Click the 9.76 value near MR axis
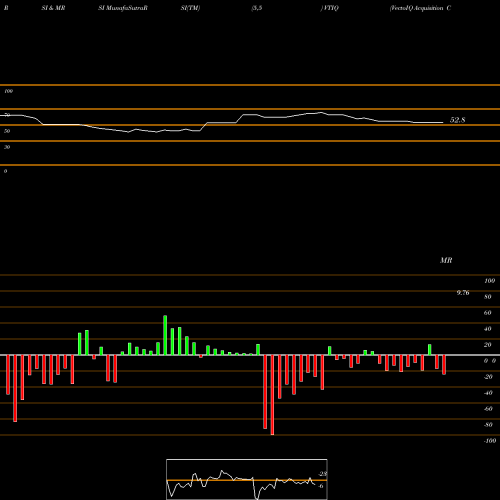Screen dimensions: 500x500 point(463,293)
